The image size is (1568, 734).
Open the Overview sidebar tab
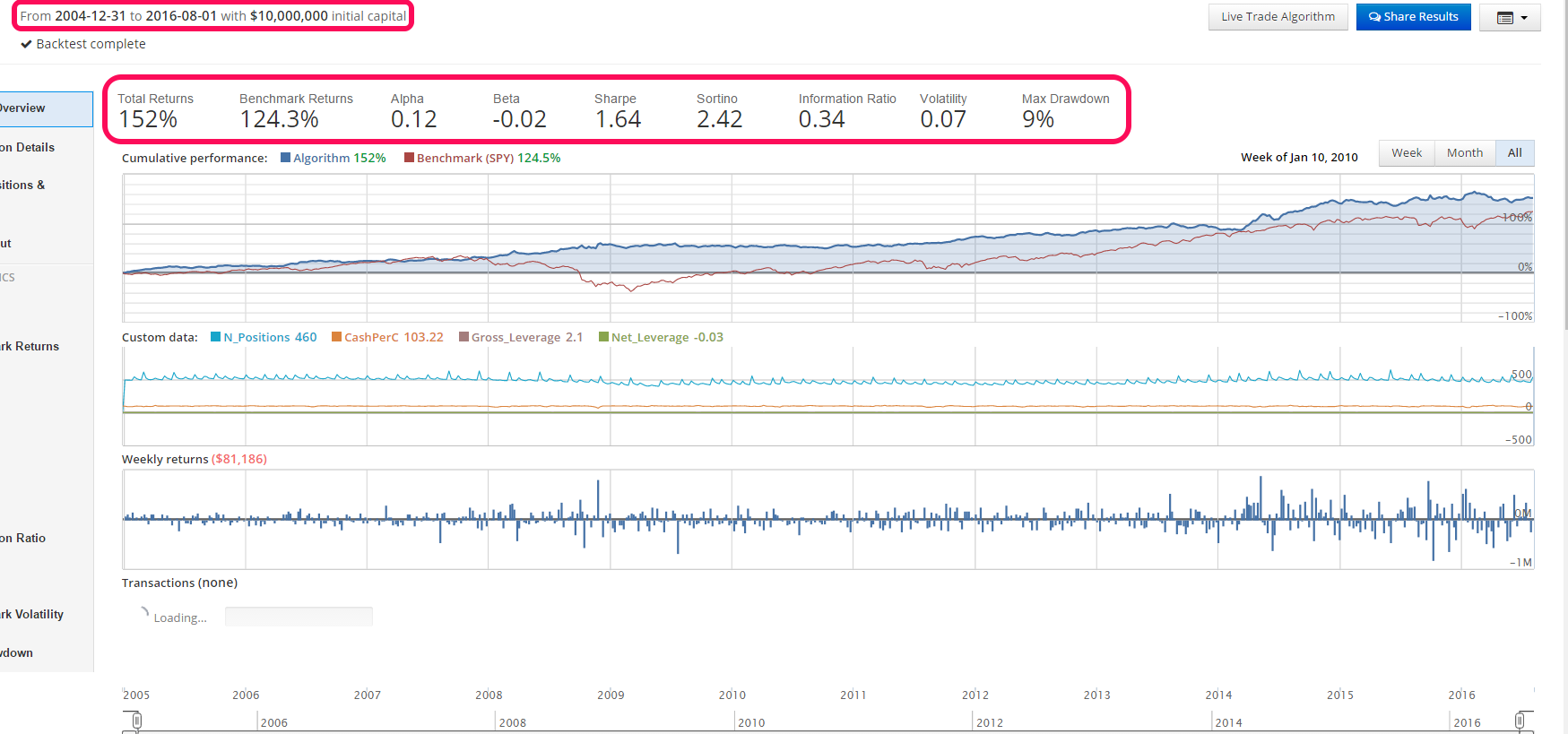click(x=46, y=108)
